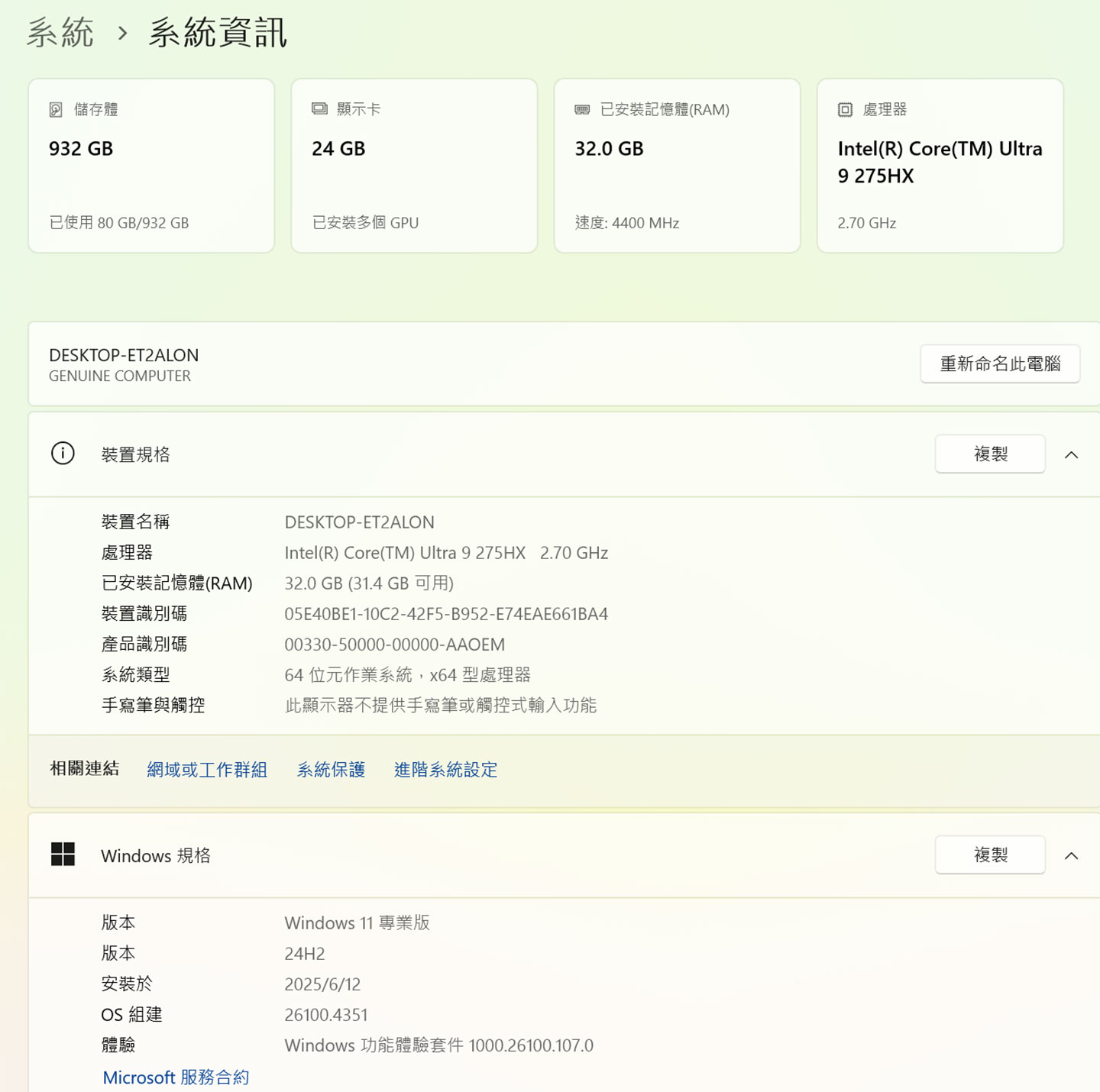The width and height of the screenshot is (1100, 1092).
Task: Open 進階系統設定 link
Action: [445, 770]
